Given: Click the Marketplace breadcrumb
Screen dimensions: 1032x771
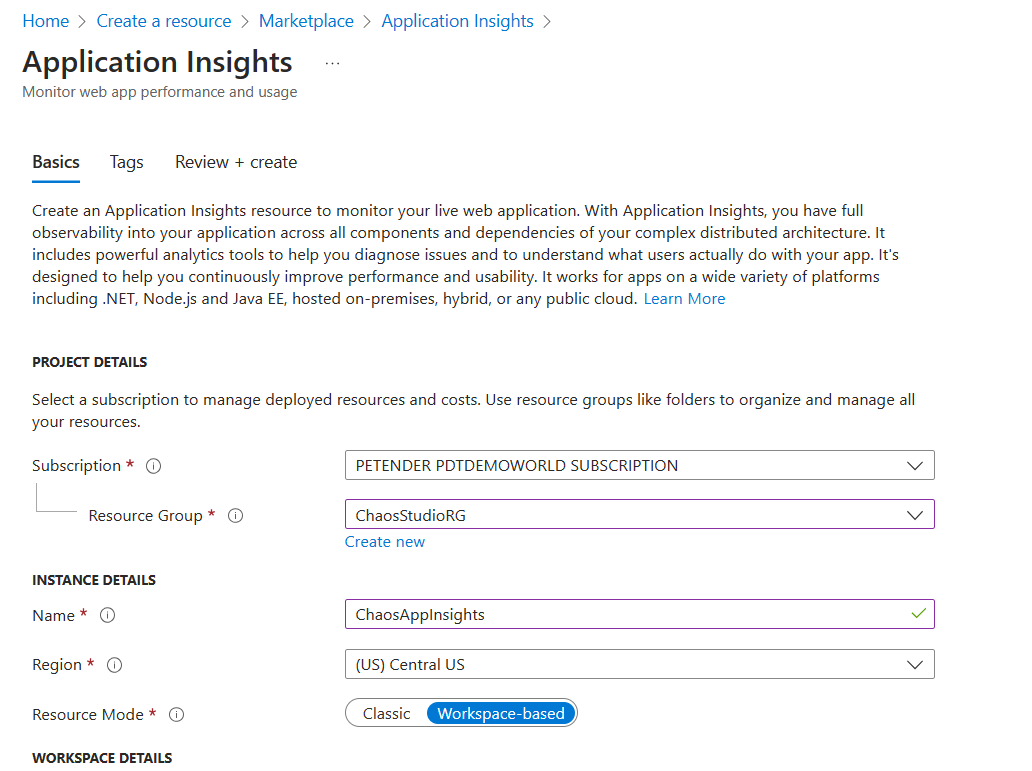Looking at the screenshot, I should coord(306,20).
